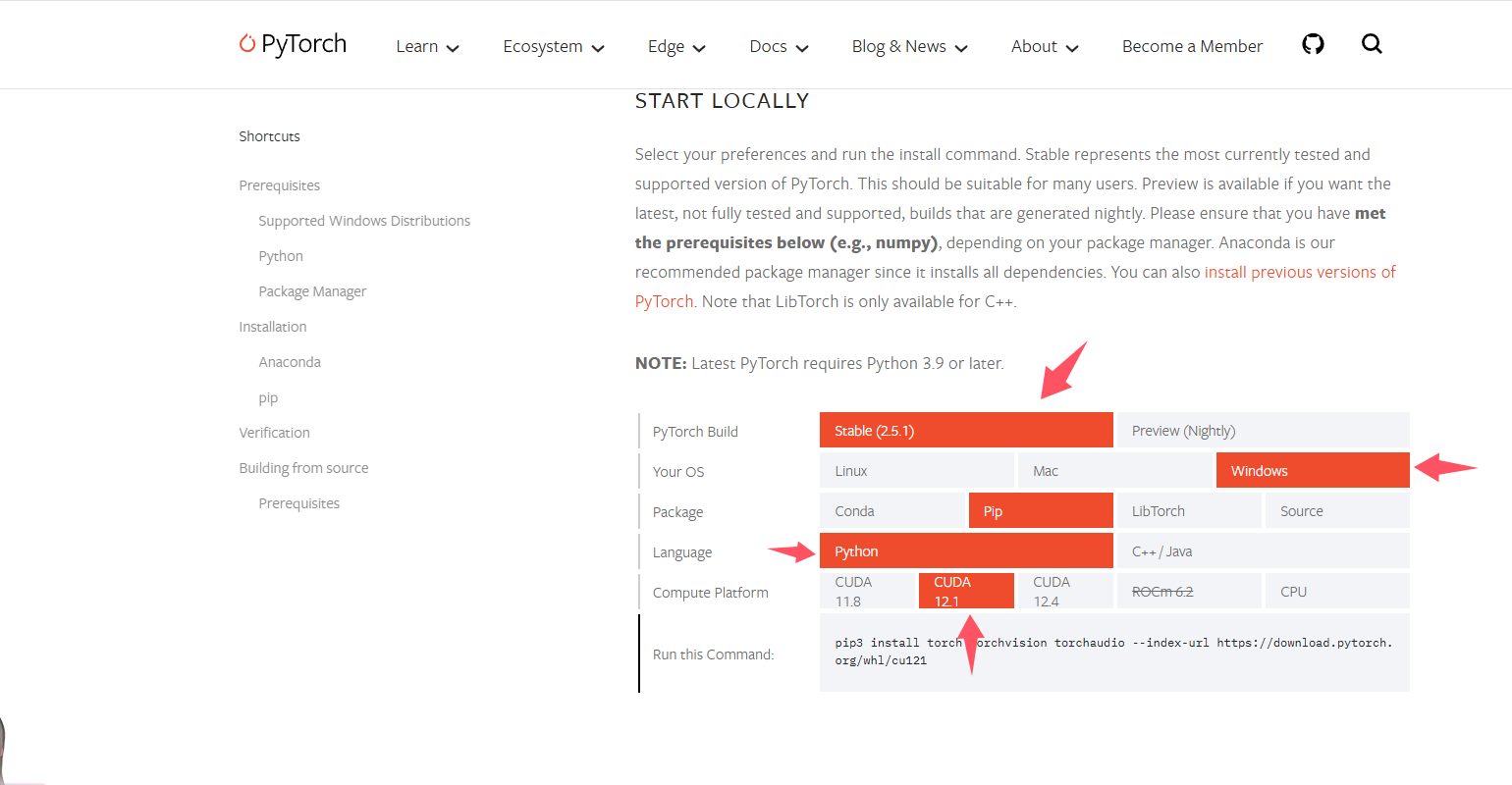This screenshot has width=1512, height=785.
Task: Expand the Docs dropdown arrow
Action: 802,48
